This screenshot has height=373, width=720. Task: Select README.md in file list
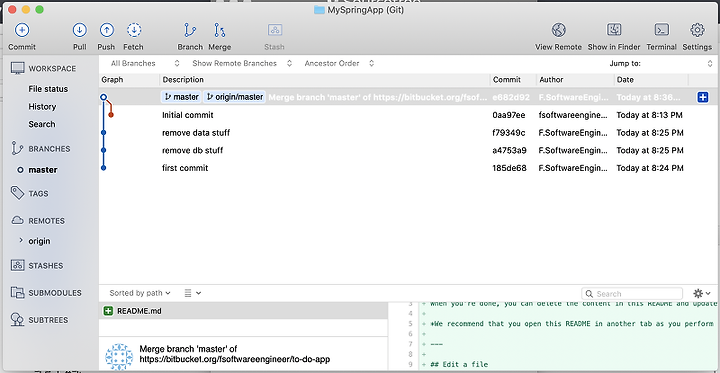click(x=244, y=311)
